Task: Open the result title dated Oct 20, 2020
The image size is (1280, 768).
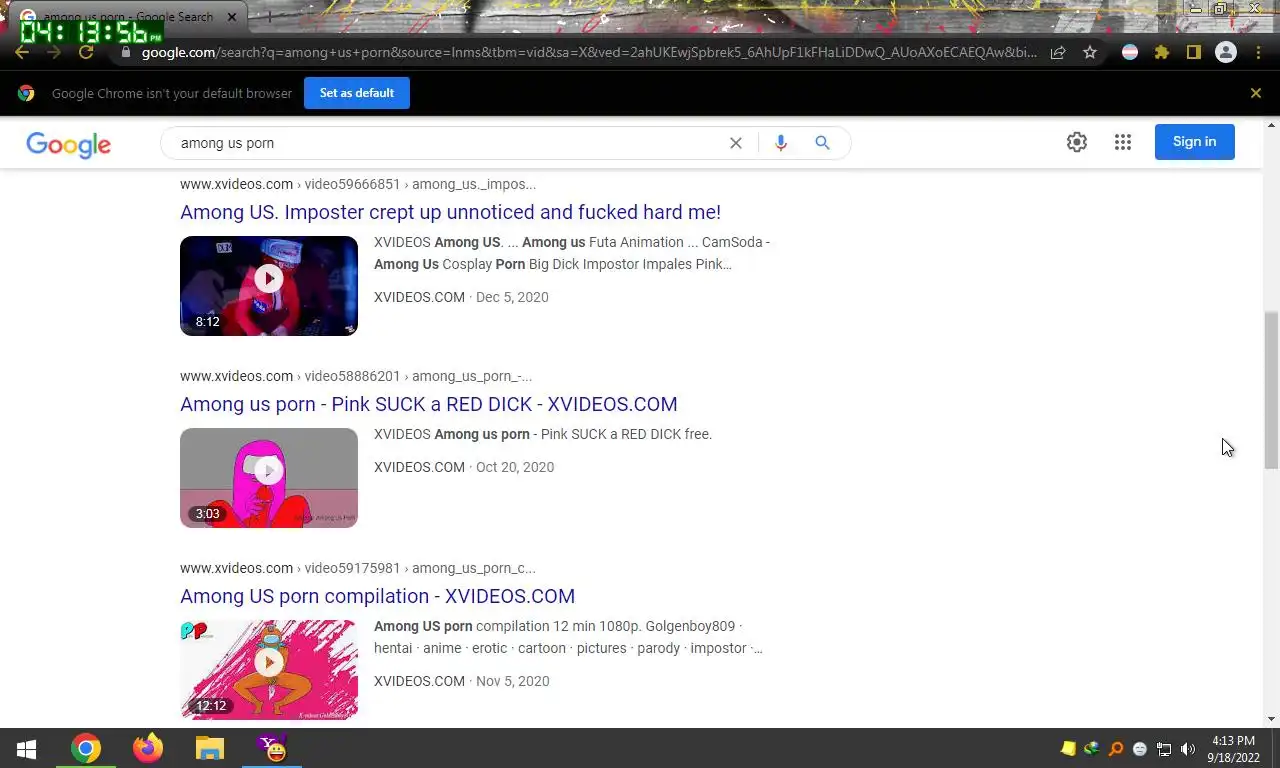Action: pyautogui.click(x=429, y=404)
